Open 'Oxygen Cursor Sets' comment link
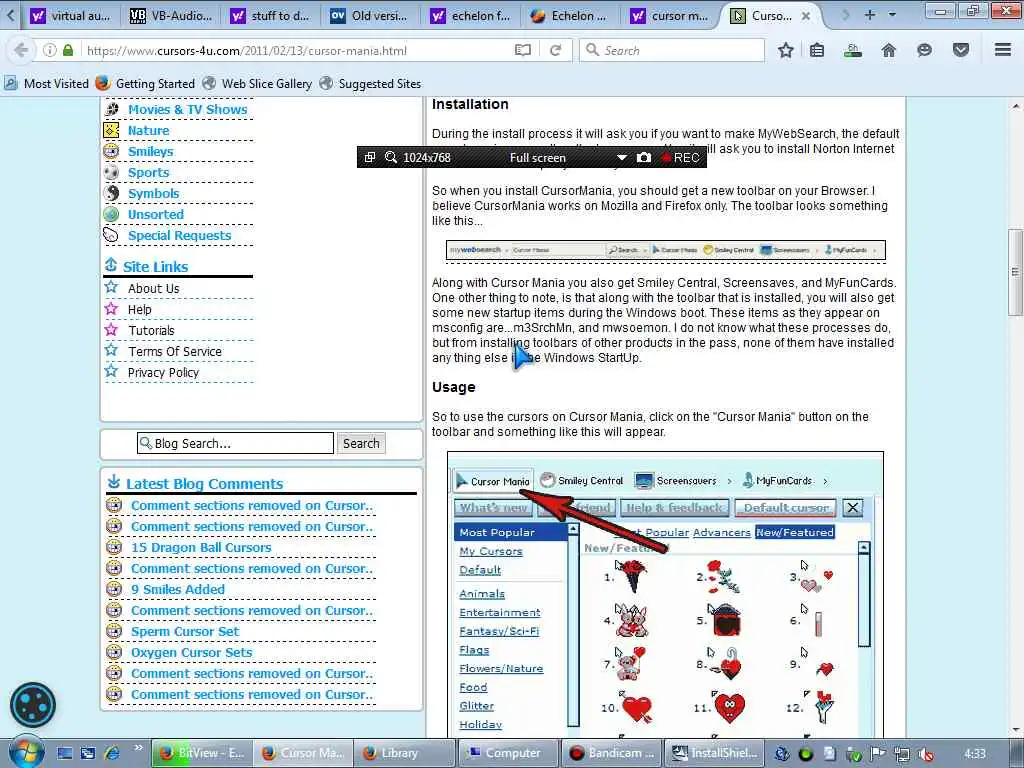This screenshot has height=768, width=1024. (191, 652)
